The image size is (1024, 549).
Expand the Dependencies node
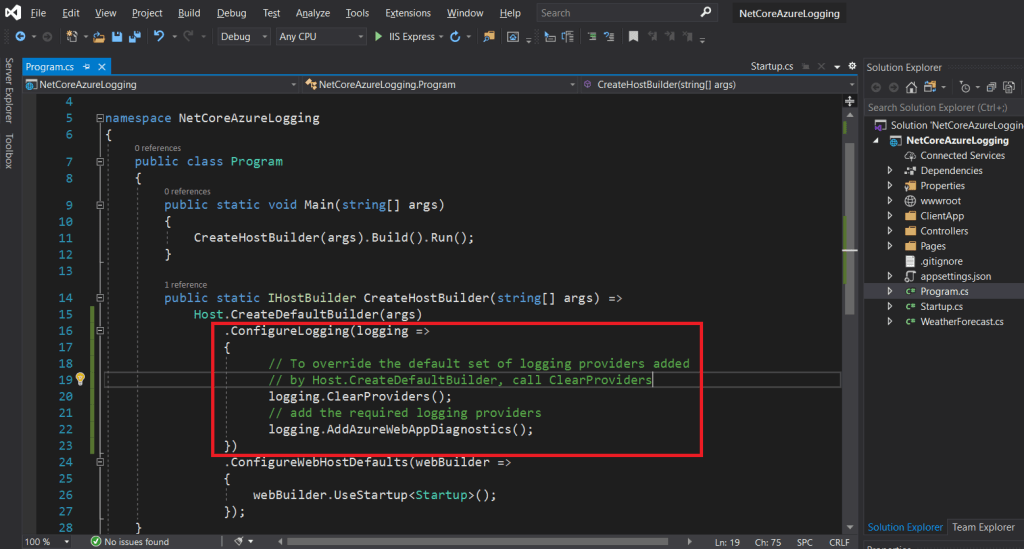[x=890, y=171]
